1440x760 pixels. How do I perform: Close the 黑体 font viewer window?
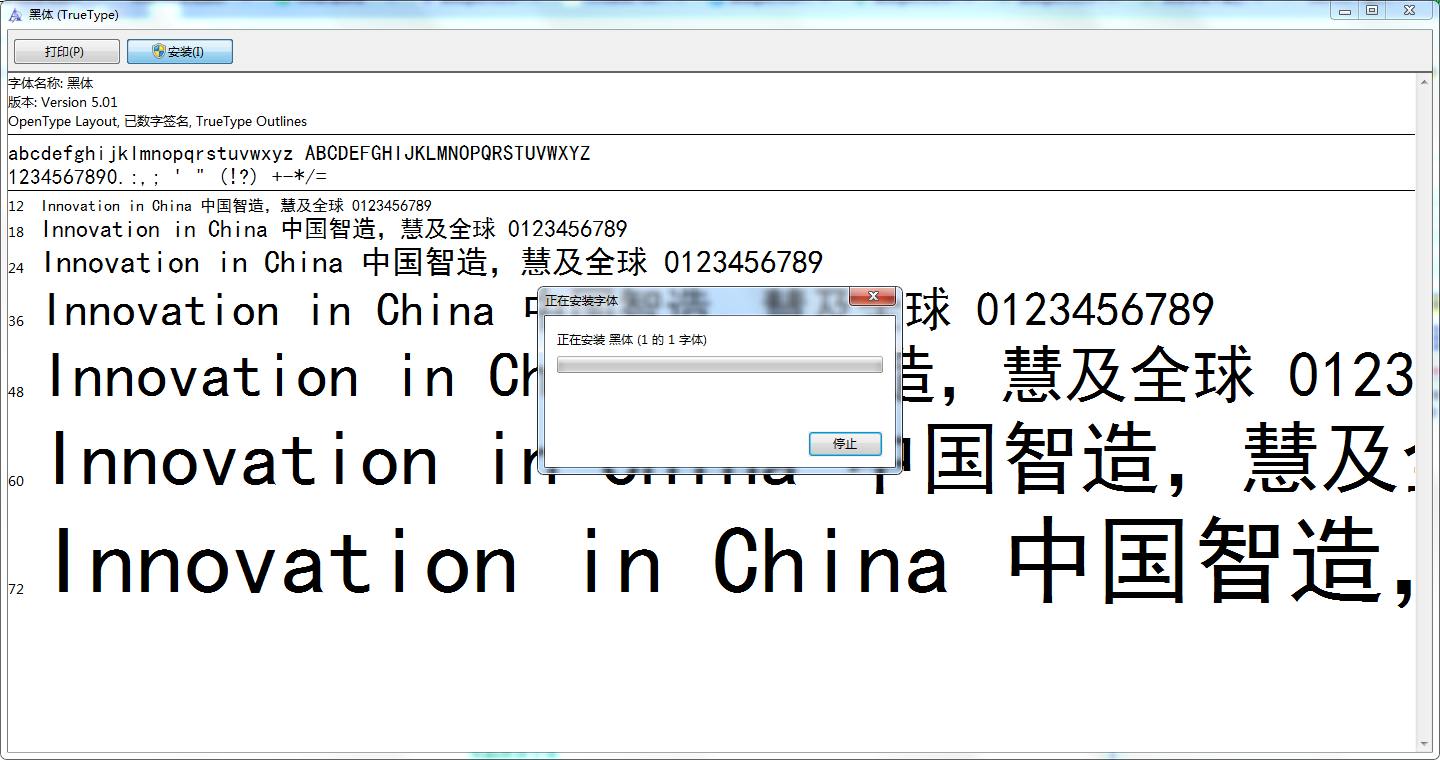[x=1410, y=11]
